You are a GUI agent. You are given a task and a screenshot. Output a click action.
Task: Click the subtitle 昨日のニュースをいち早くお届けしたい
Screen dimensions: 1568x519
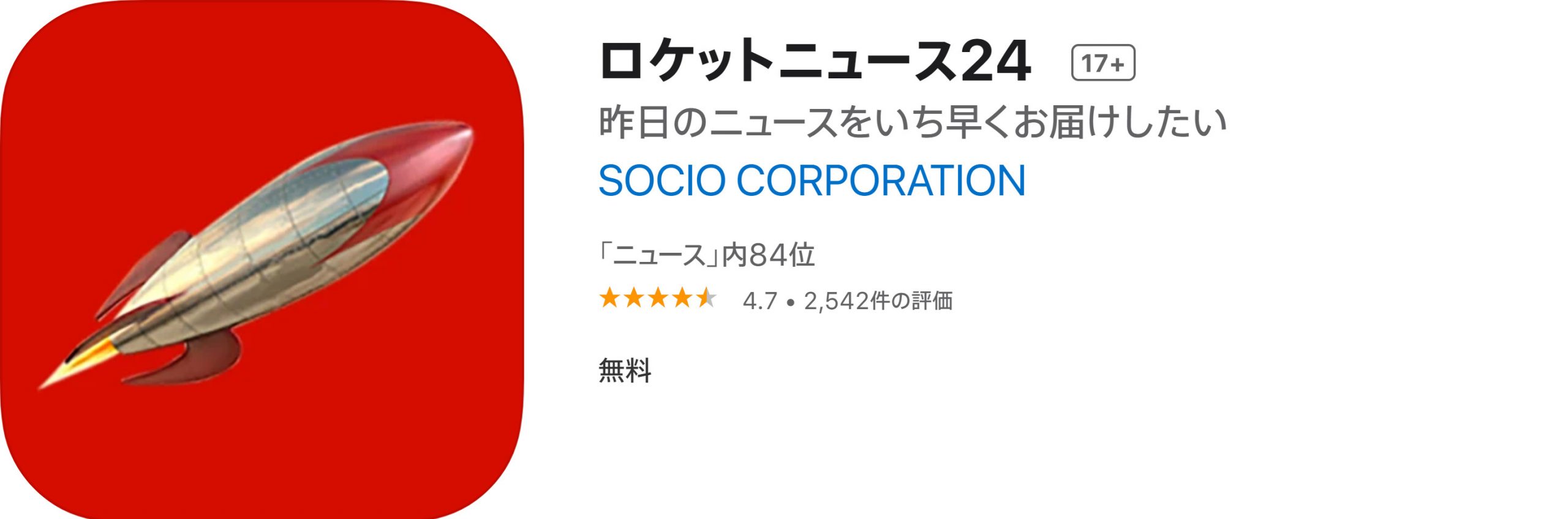coord(913,123)
